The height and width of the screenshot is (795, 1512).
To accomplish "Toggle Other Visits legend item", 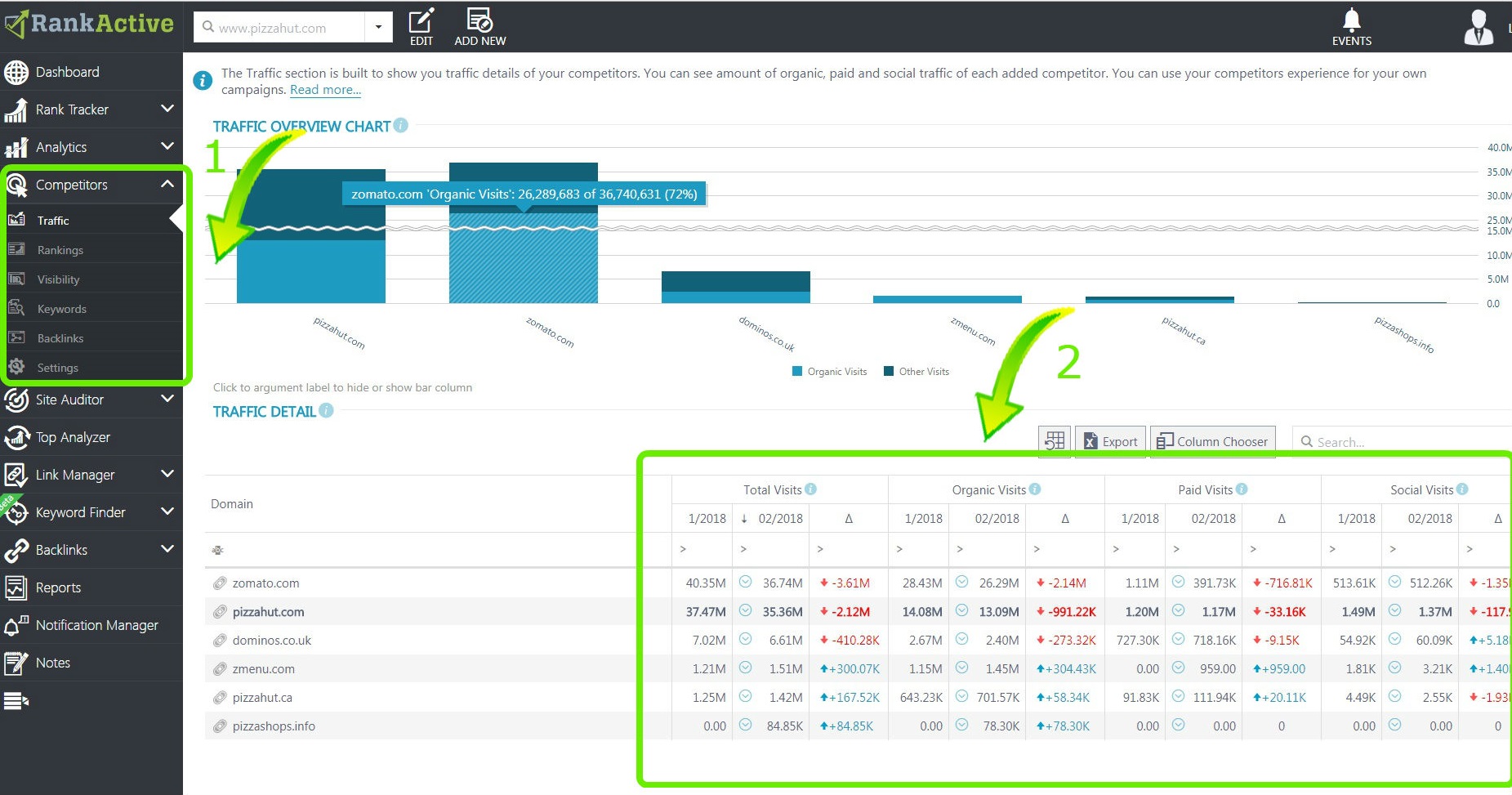I will pyautogui.click(x=916, y=372).
